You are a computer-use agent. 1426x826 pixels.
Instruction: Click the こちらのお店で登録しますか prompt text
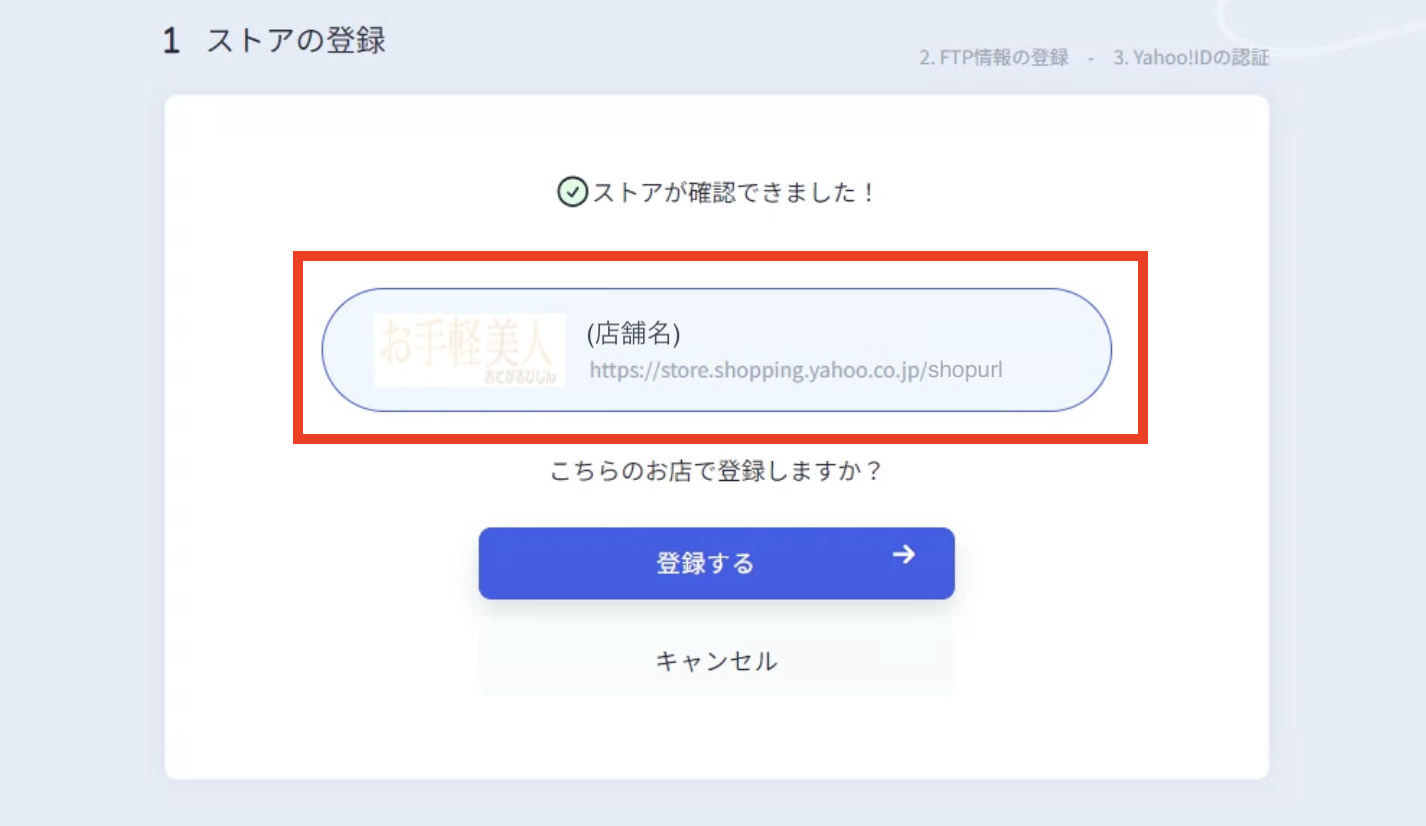(x=715, y=470)
